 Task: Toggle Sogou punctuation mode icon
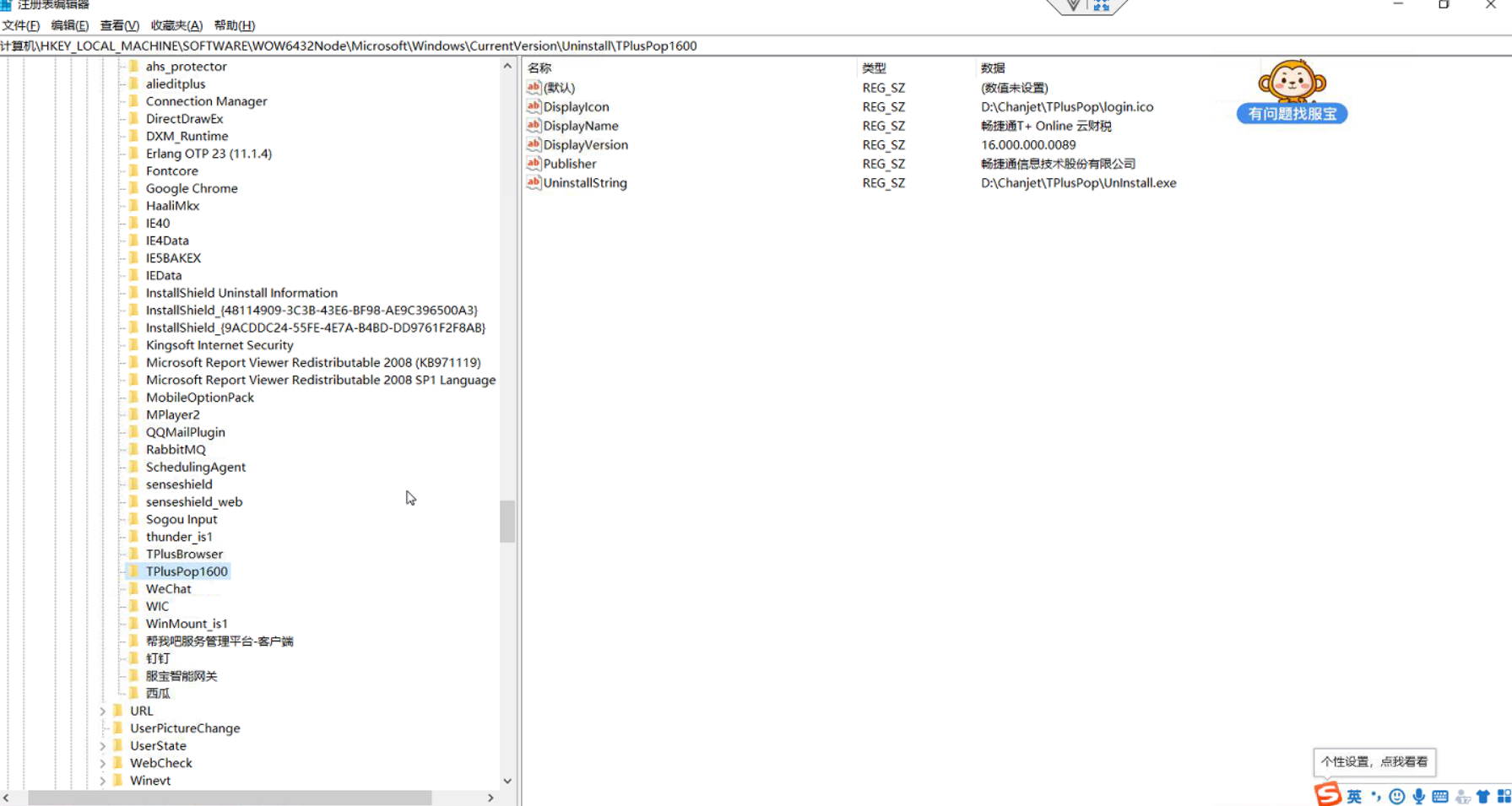tap(1376, 796)
